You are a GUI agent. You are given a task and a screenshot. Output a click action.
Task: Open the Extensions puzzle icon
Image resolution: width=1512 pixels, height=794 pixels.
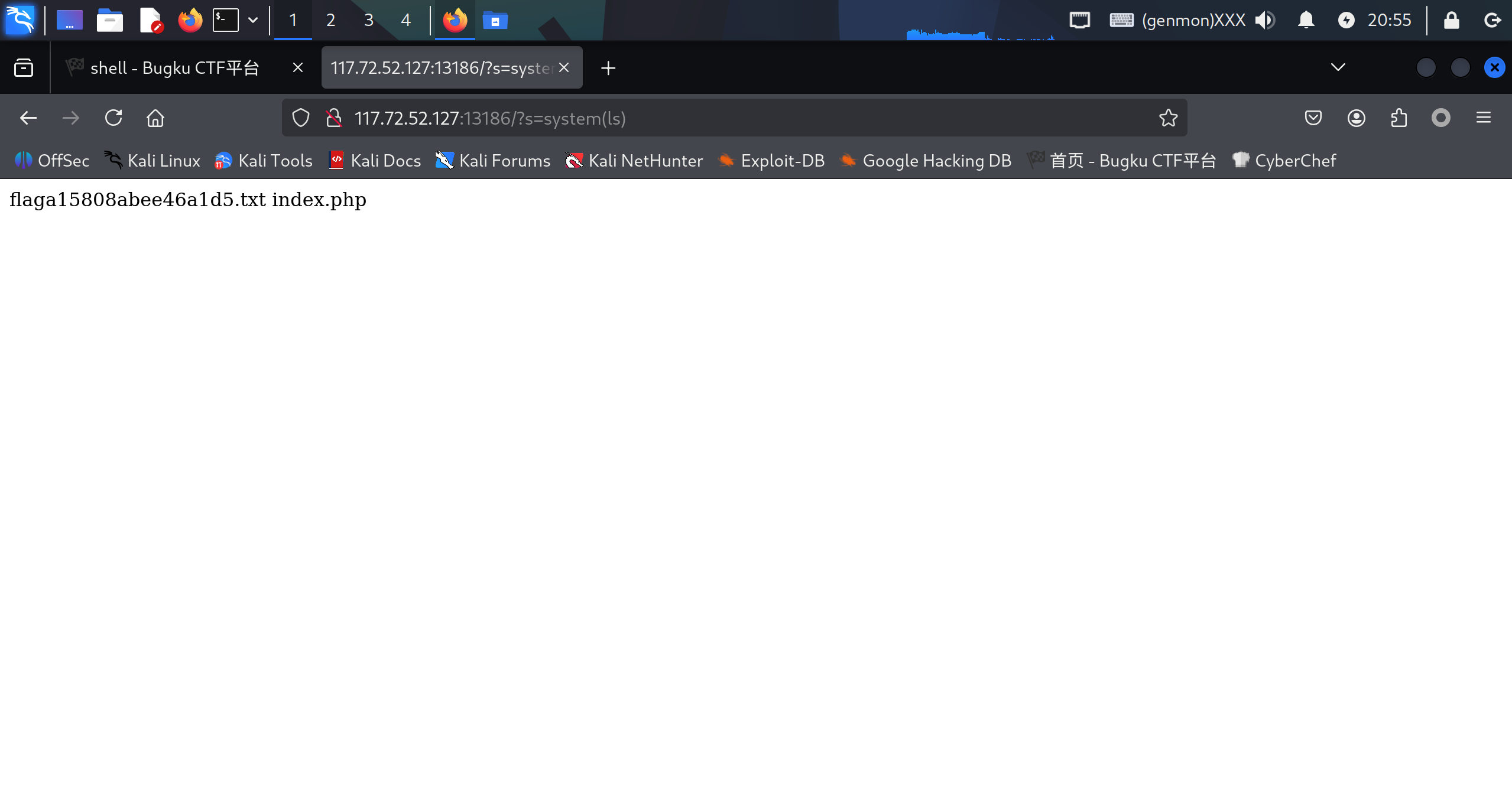click(x=1399, y=118)
